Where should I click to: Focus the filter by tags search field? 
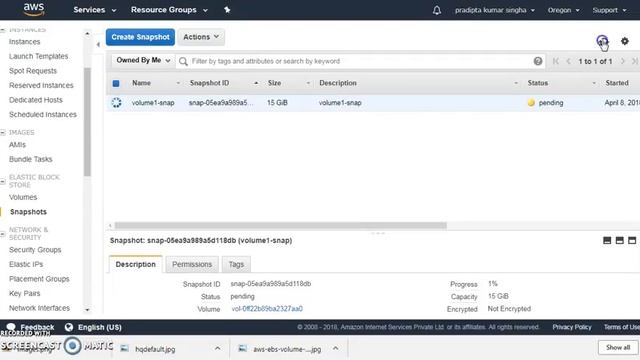[x=361, y=61]
